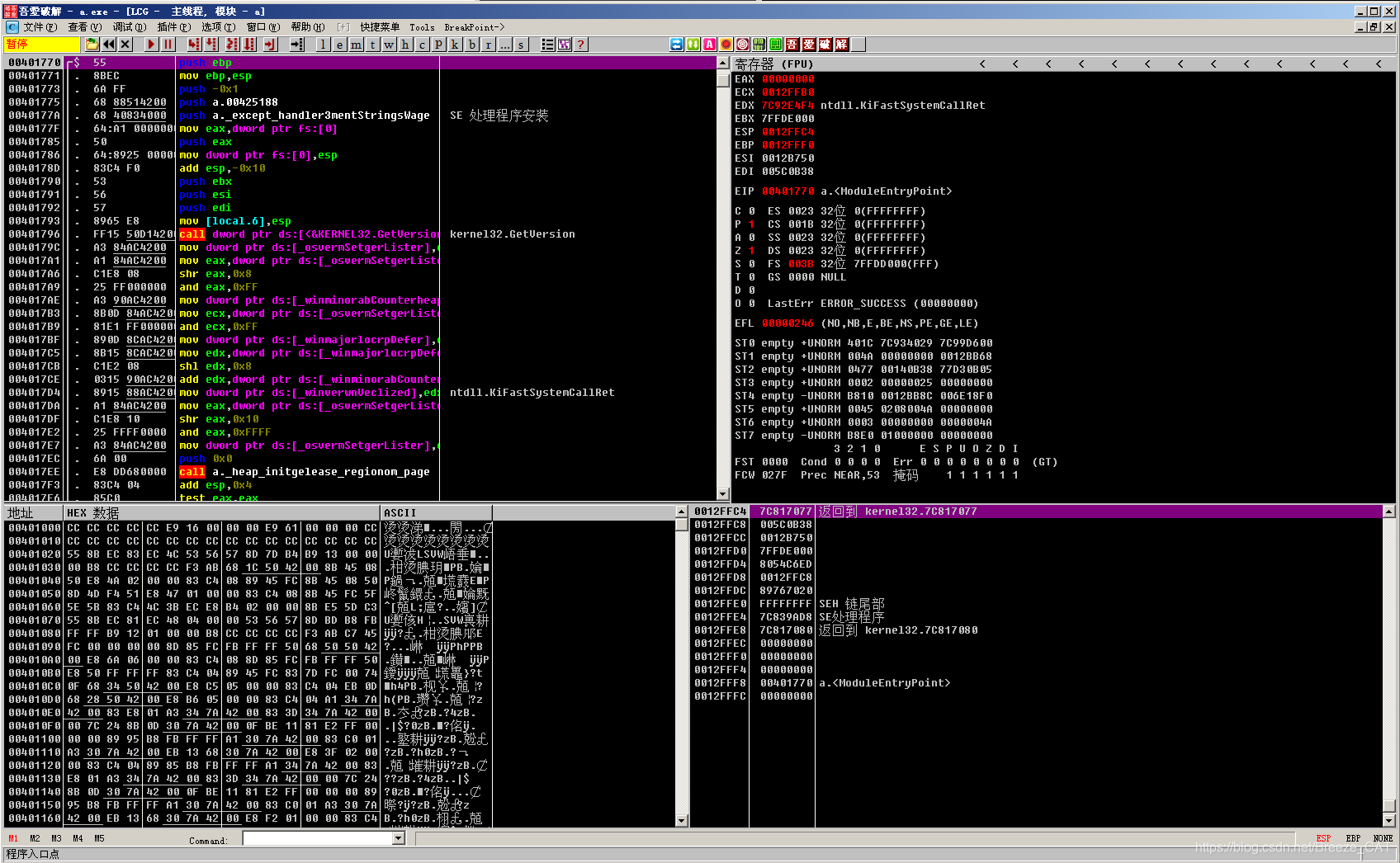Click the Appearance options color grid icon
Viewport: 1400px width, 863px height.
[564, 45]
